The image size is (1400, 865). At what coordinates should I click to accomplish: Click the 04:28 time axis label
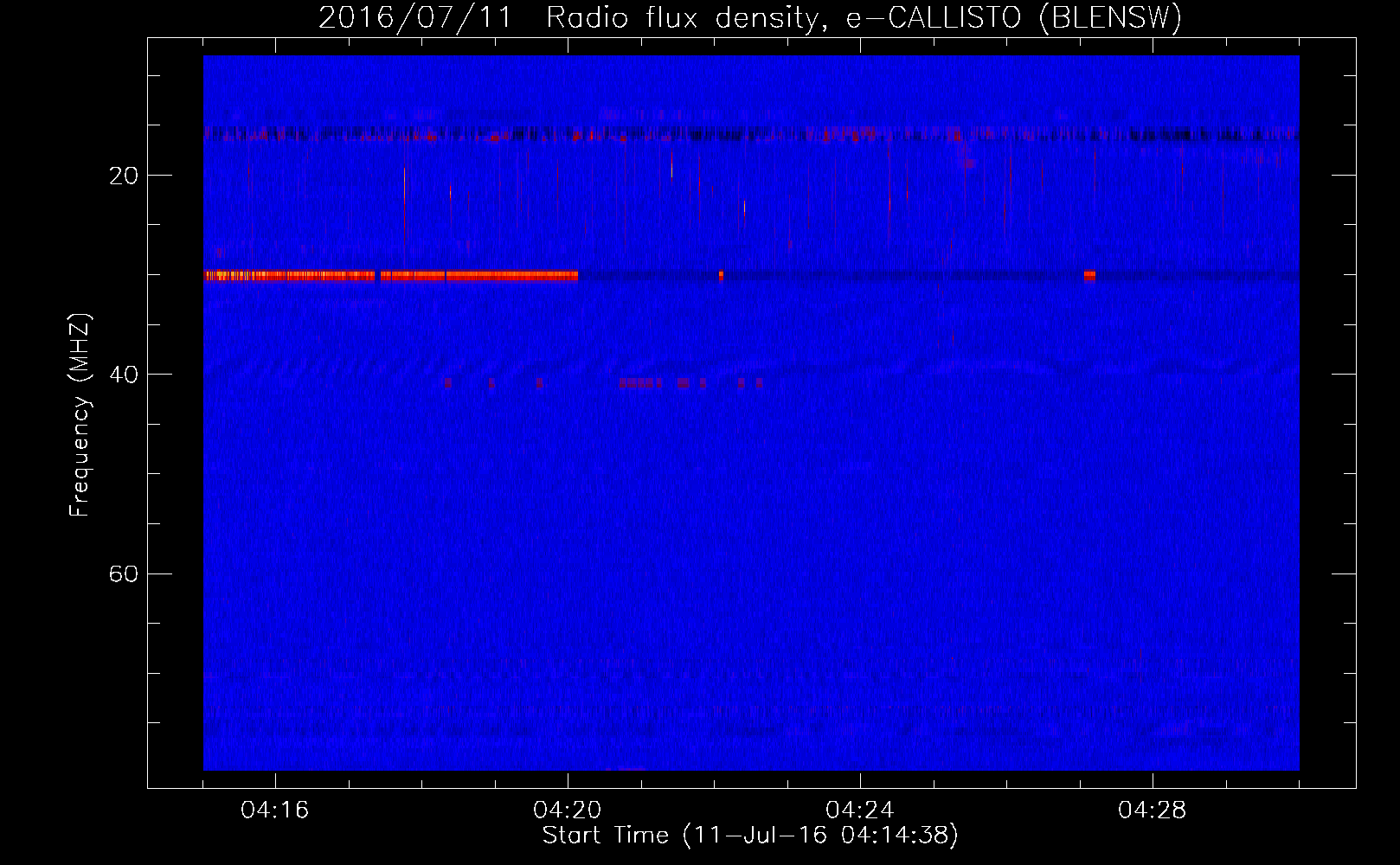tap(1153, 811)
